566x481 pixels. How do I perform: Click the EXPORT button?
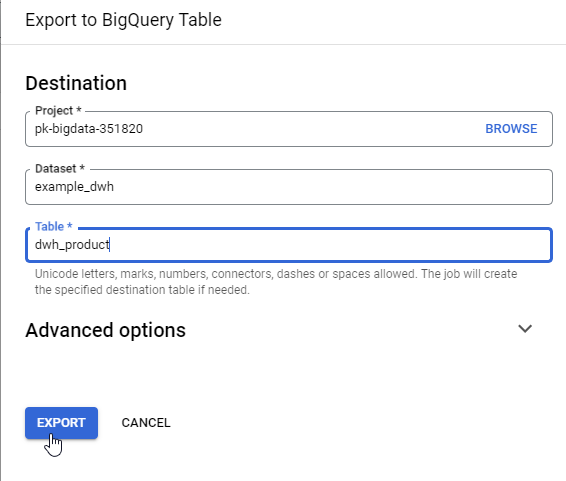61,423
